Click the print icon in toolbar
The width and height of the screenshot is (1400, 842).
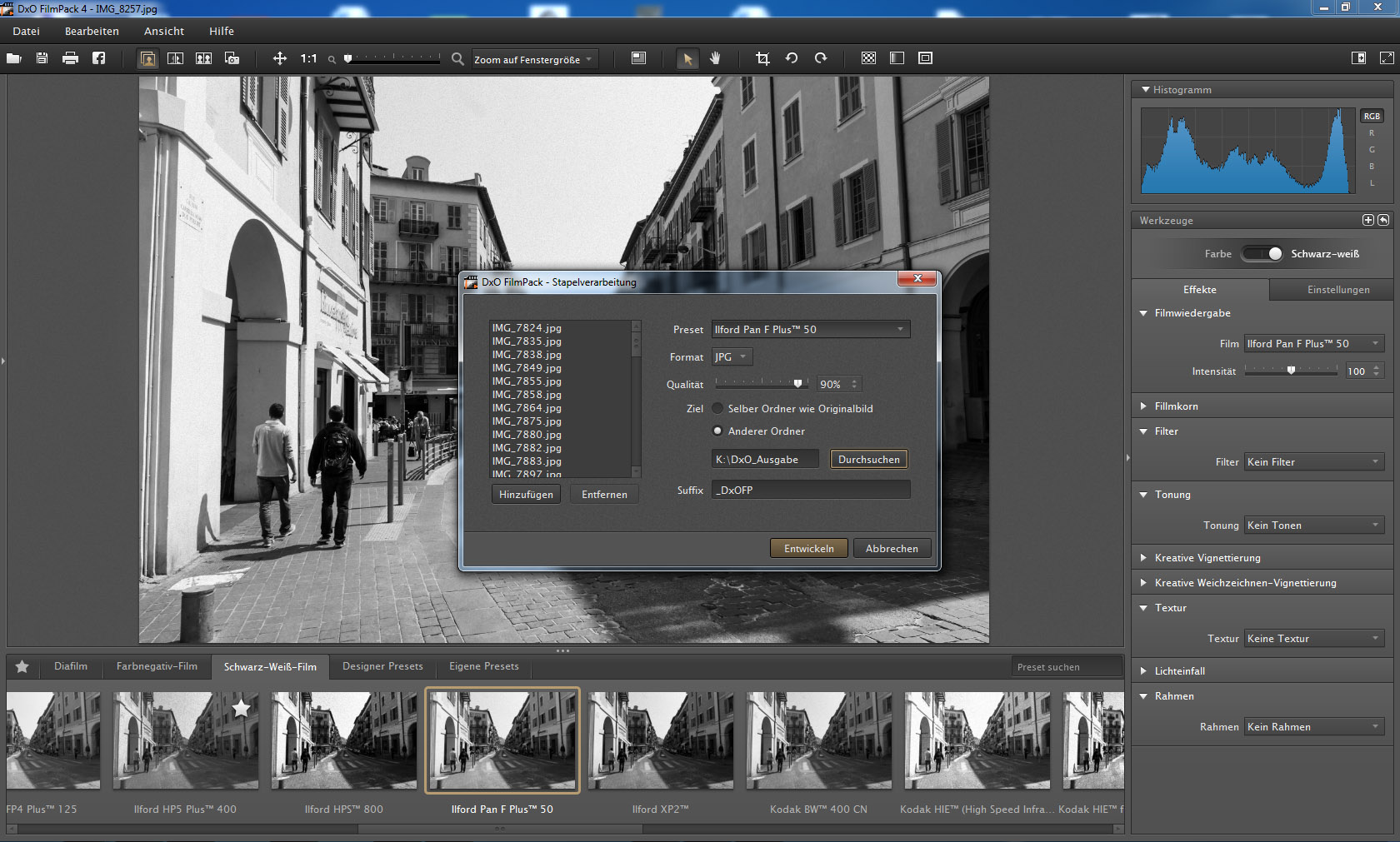click(x=70, y=58)
